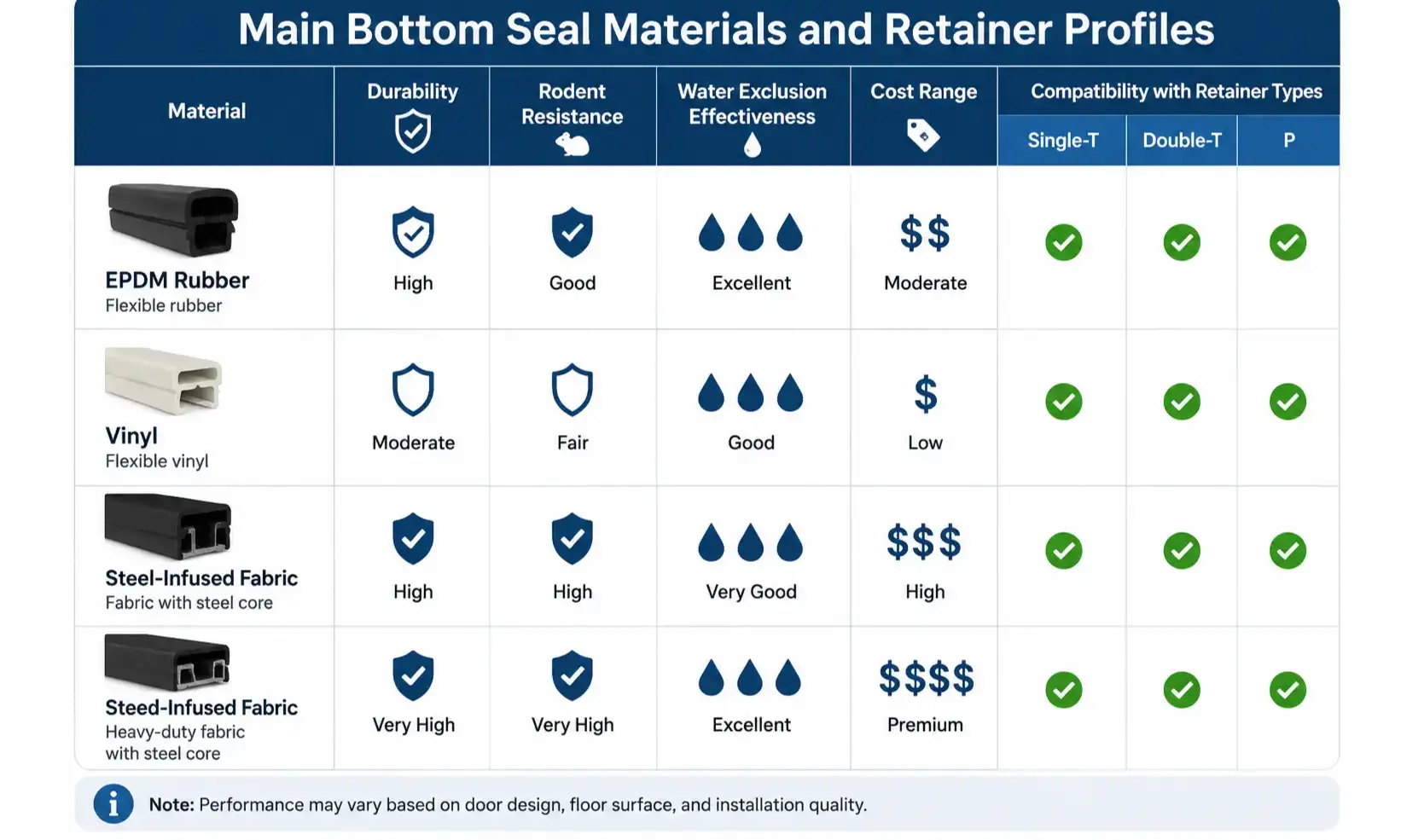Click EPDM Rubber Single-T green checkmark
Screen dimensions: 1401x840
[x=1063, y=243]
